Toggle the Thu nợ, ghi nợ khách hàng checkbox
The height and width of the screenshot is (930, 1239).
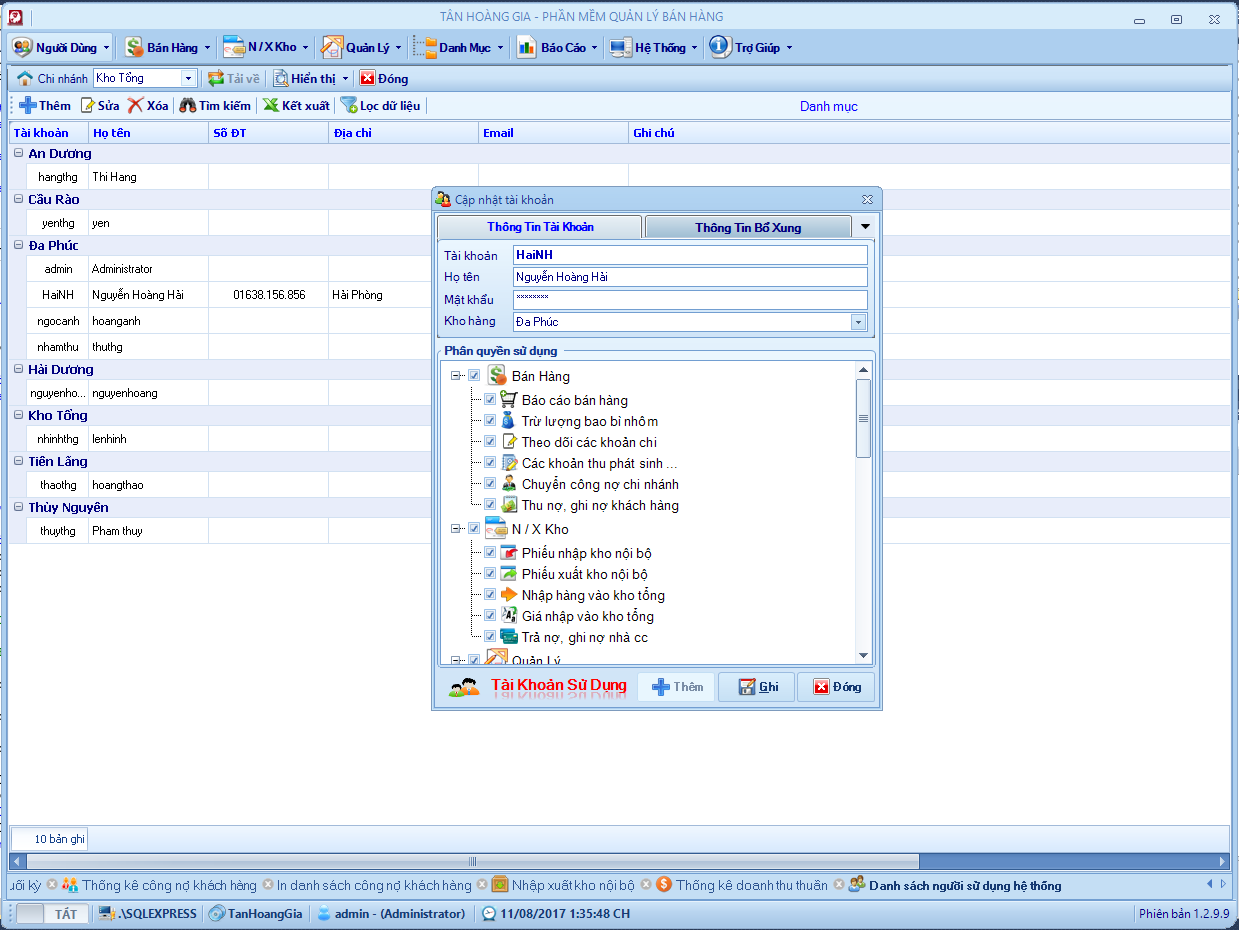click(490, 505)
